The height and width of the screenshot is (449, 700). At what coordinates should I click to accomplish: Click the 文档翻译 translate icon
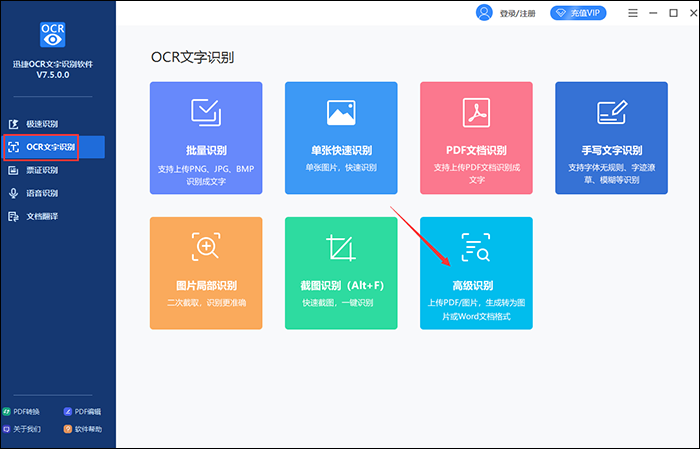click(x=13, y=216)
